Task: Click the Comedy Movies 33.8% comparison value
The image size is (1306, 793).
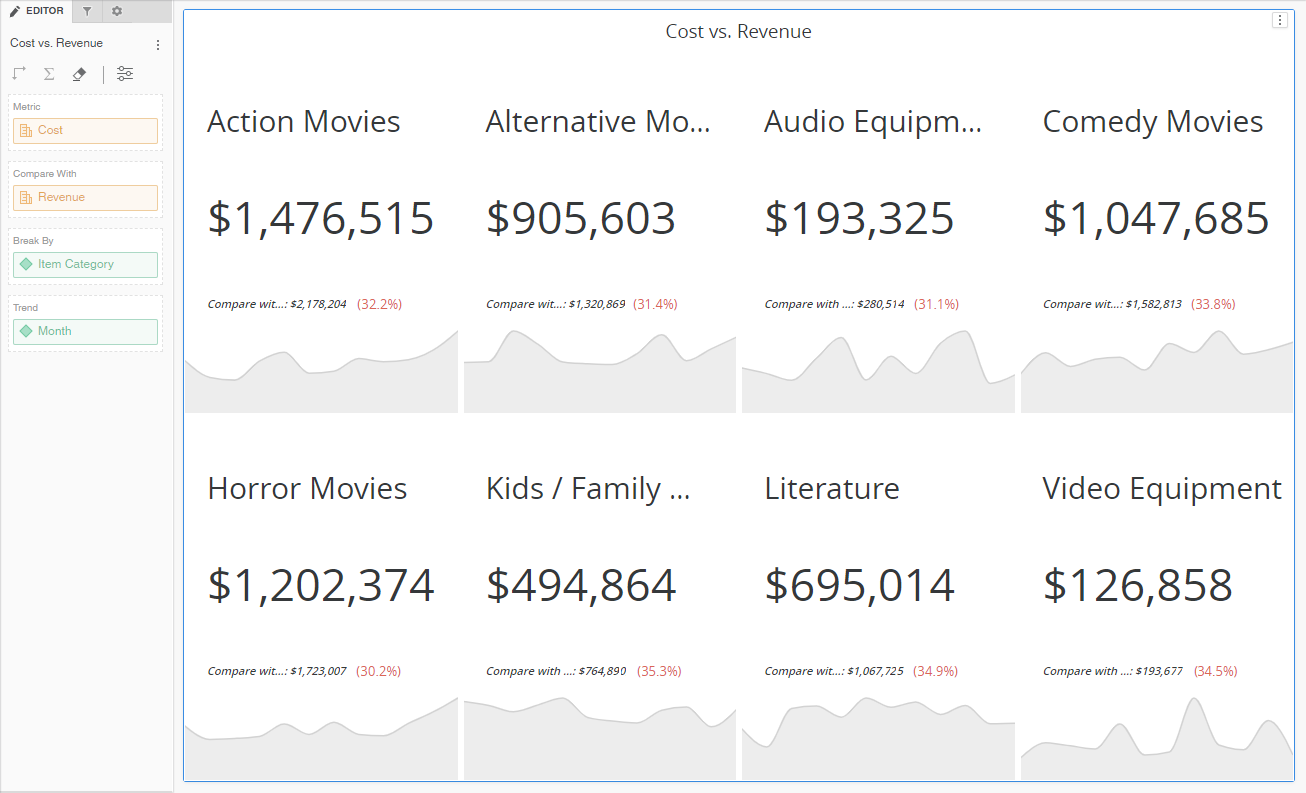Action: [x=1213, y=304]
